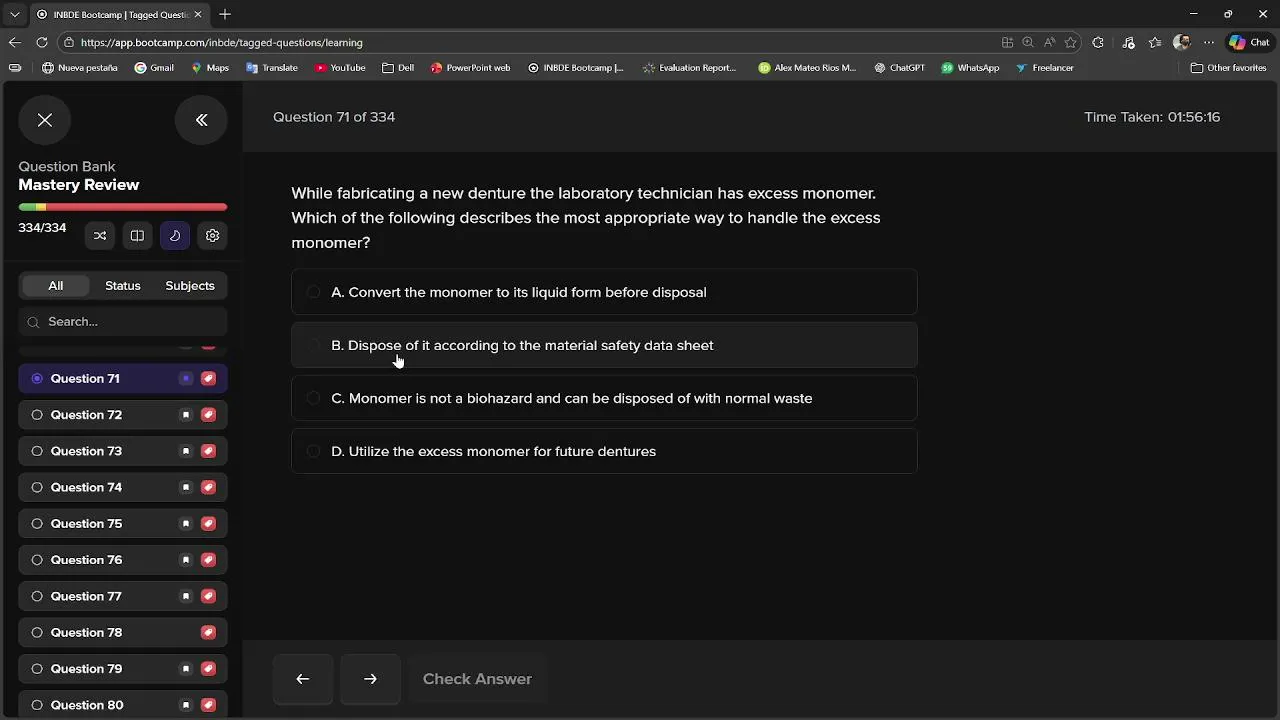Open question bank settings gear
Screen dimensions: 1280x720
pos(212,236)
